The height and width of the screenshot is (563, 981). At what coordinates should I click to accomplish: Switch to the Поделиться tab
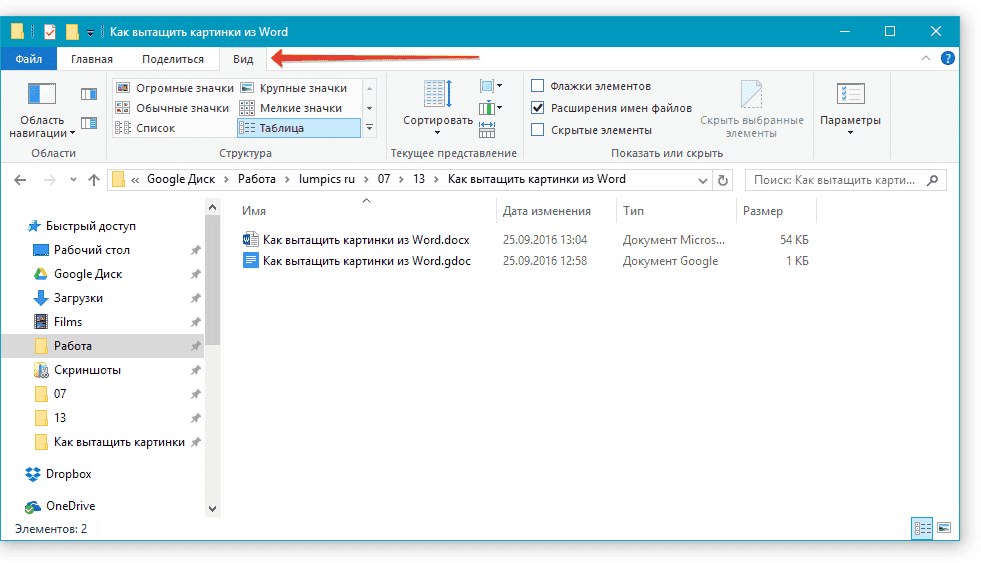172,59
